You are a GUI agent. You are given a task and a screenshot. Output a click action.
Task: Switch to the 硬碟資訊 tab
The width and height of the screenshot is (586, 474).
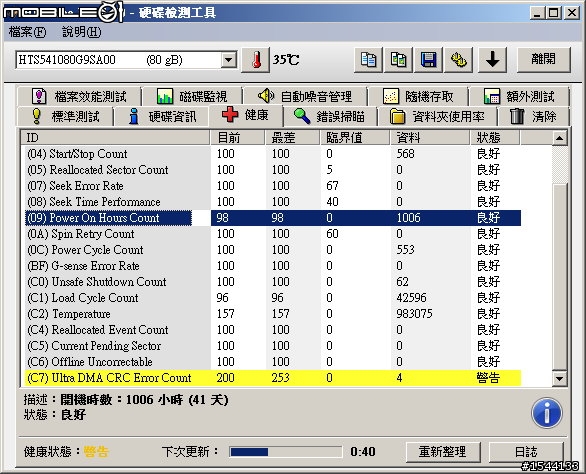tap(162, 117)
